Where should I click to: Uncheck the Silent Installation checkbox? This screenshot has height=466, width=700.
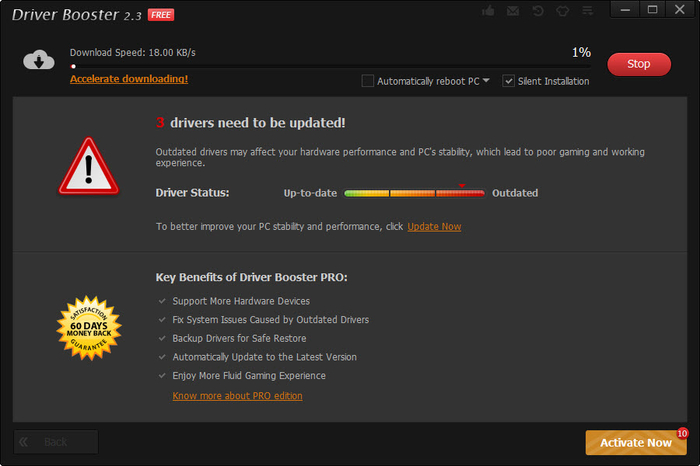click(x=508, y=81)
